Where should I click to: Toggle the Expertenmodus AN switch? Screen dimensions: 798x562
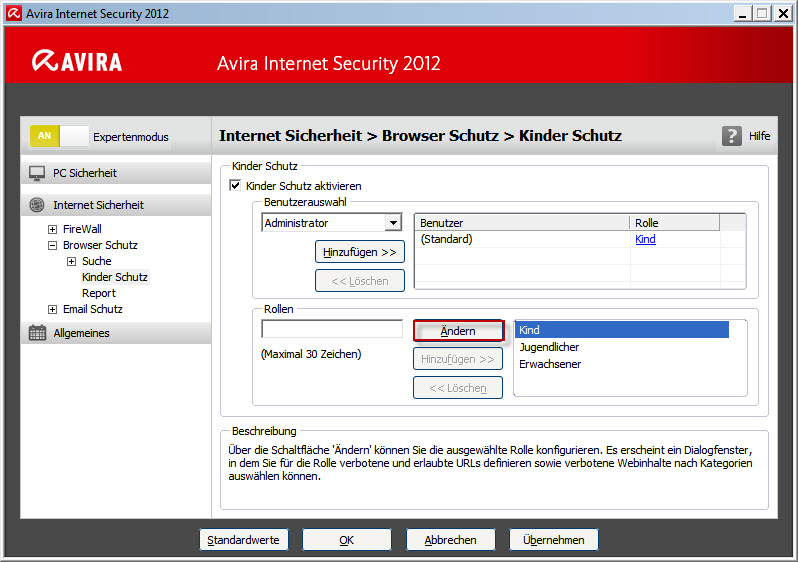point(59,136)
